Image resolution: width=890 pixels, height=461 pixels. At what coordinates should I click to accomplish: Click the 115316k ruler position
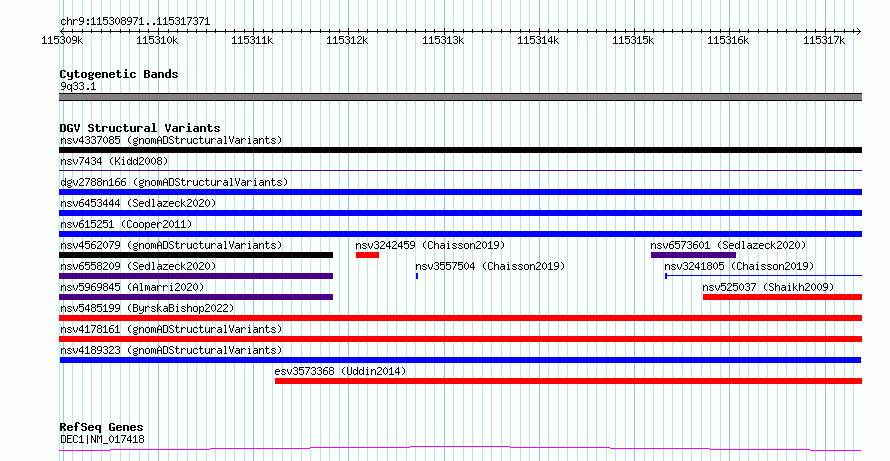[x=728, y=40]
